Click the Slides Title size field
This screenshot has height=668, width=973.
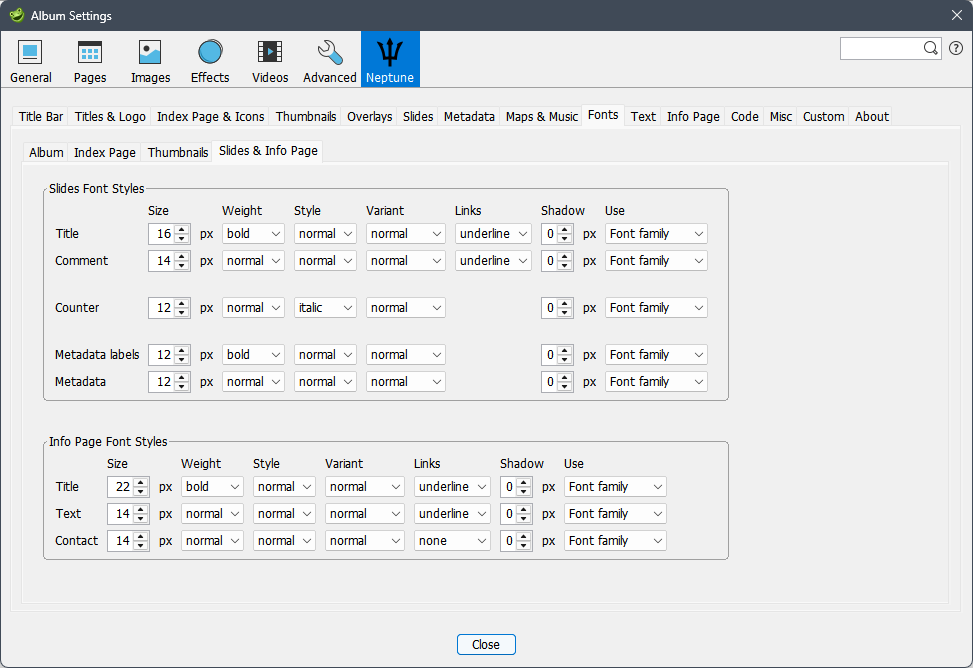point(162,234)
